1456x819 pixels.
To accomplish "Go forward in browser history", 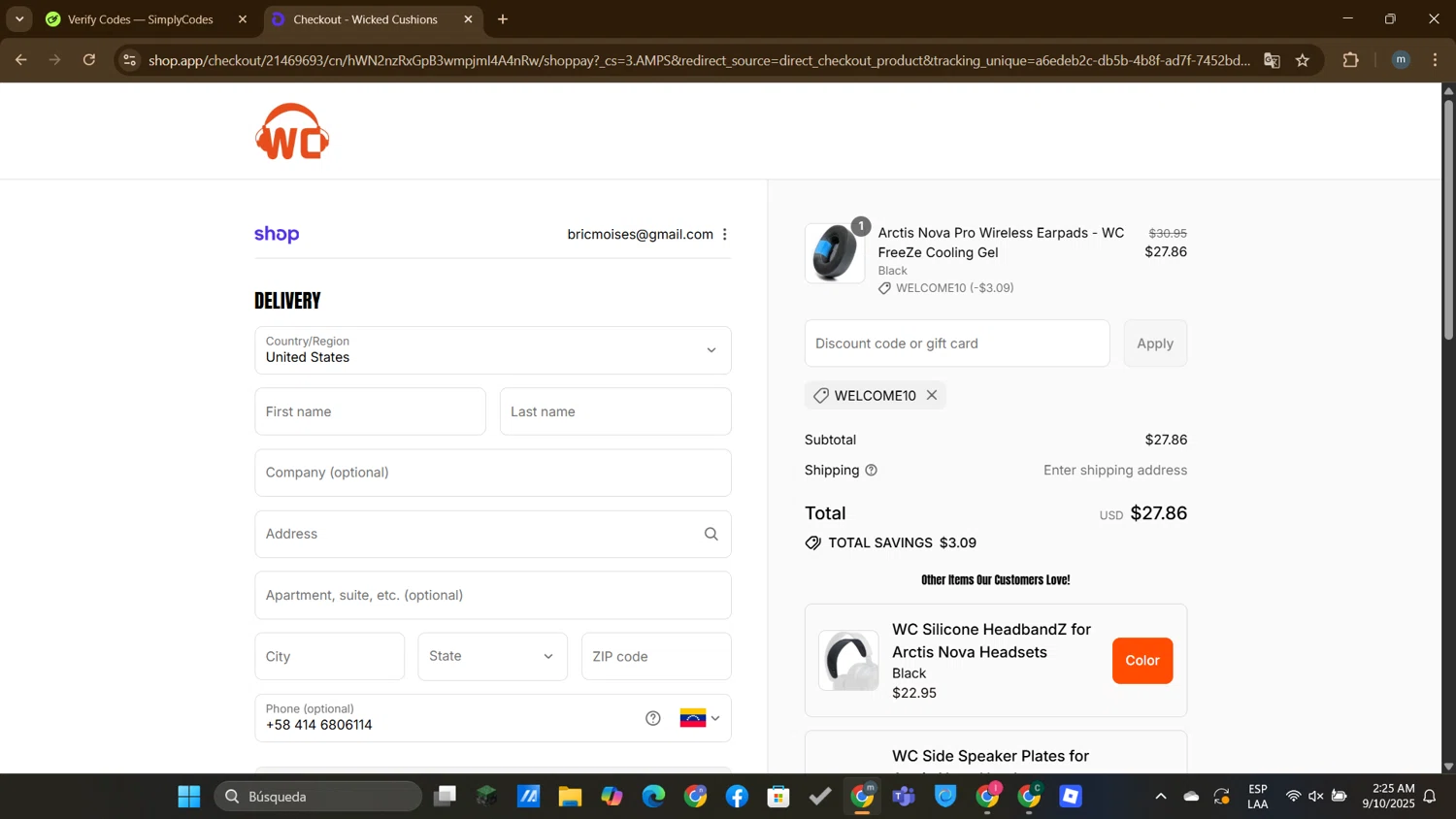I will (55, 60).
